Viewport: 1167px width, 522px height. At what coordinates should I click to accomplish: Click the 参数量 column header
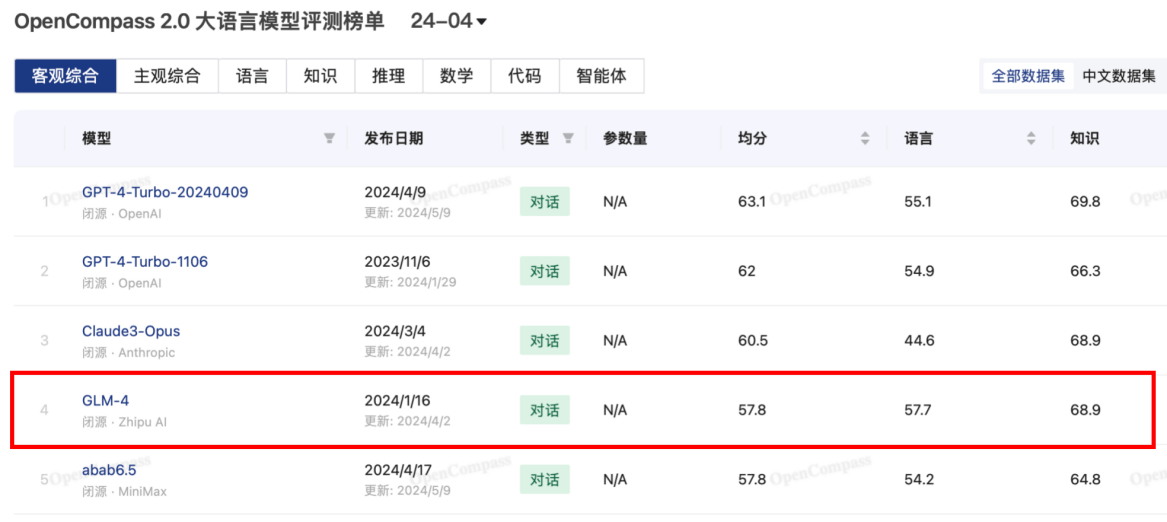(625, 139)
